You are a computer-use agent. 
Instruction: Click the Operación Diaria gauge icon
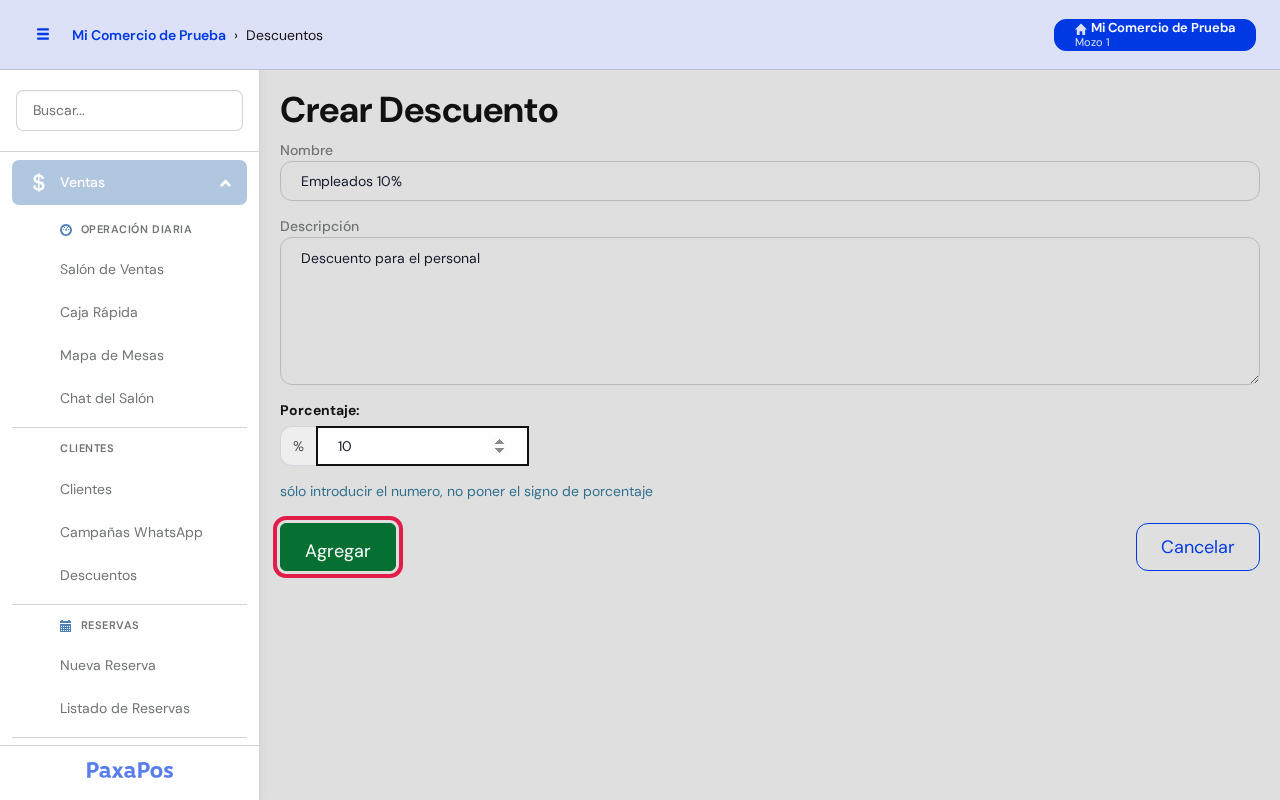66,229
